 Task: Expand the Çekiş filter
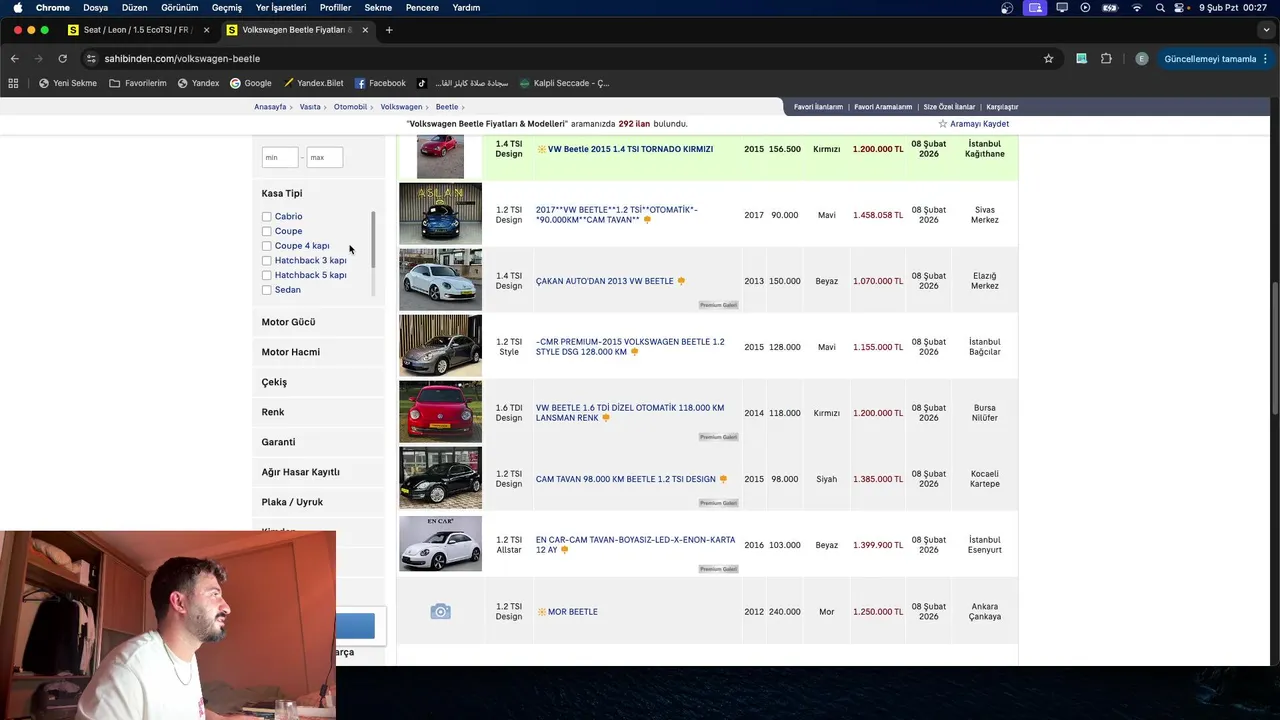click(274, 382)
